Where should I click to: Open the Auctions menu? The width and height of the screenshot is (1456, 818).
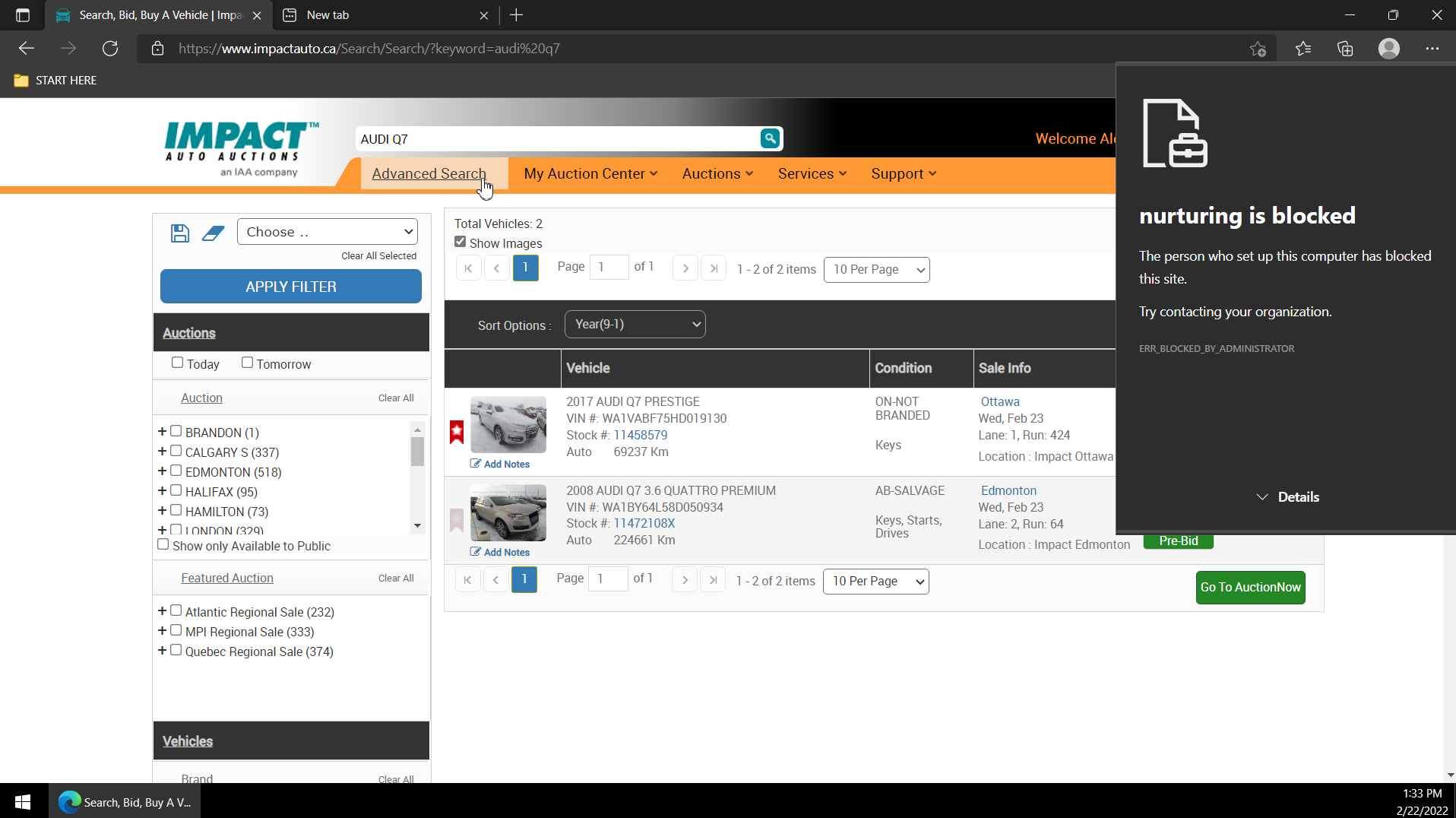(x=717, y=174)
